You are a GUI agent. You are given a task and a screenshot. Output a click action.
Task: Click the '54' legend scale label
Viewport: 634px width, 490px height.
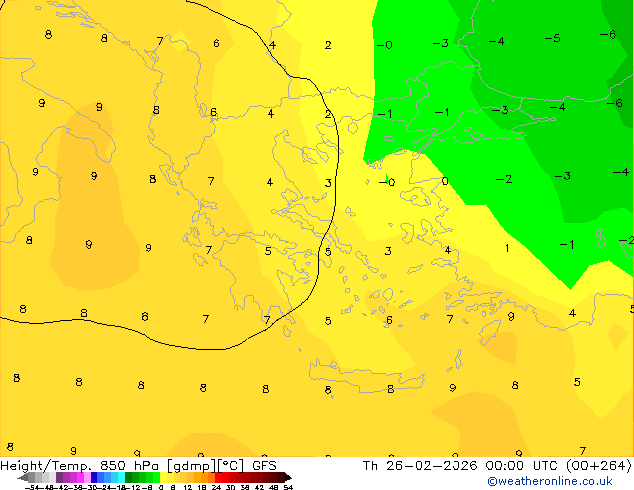(x=288, y=487)
